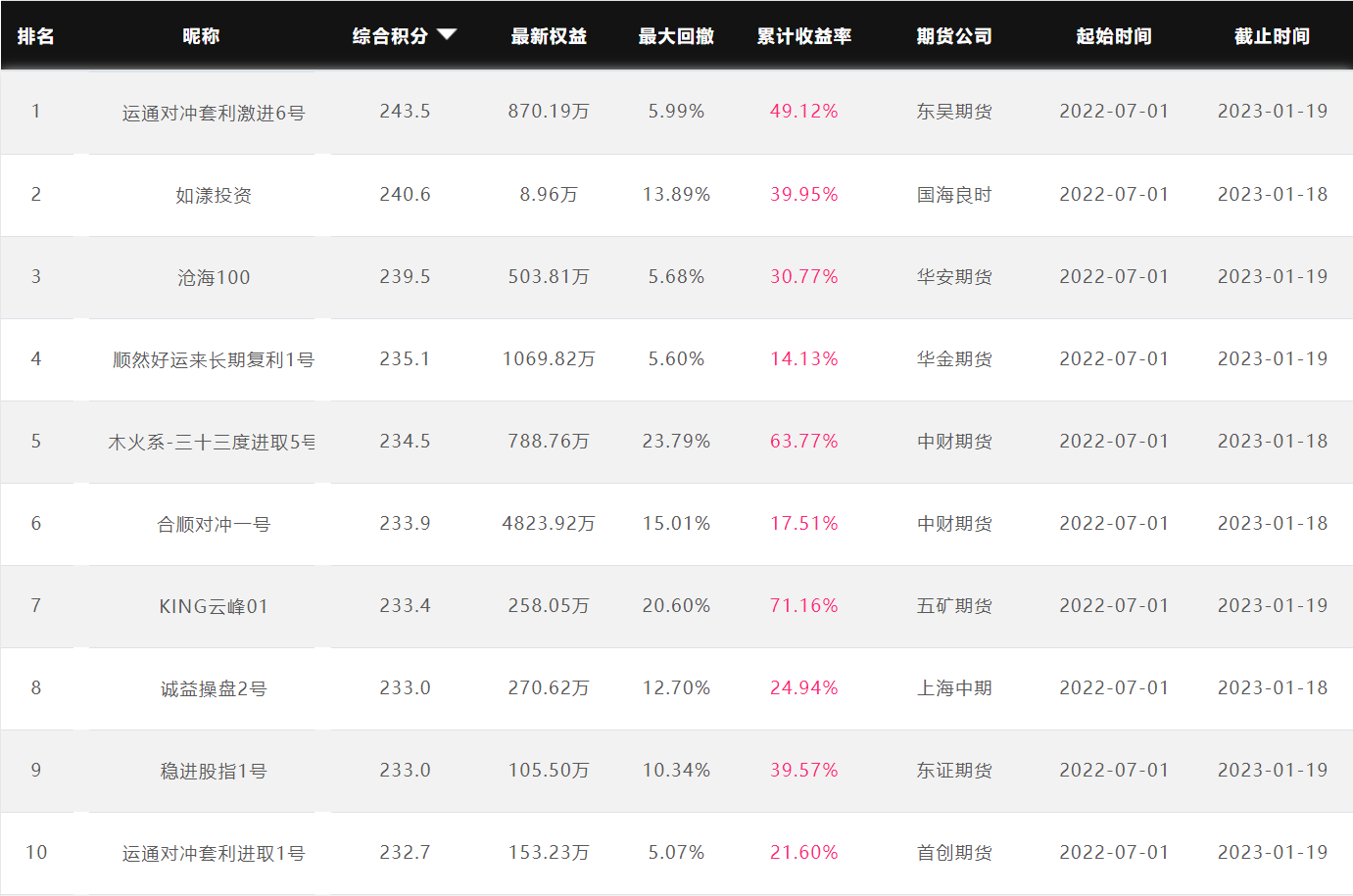Click the score value 240.6

(x=405, y=194)
